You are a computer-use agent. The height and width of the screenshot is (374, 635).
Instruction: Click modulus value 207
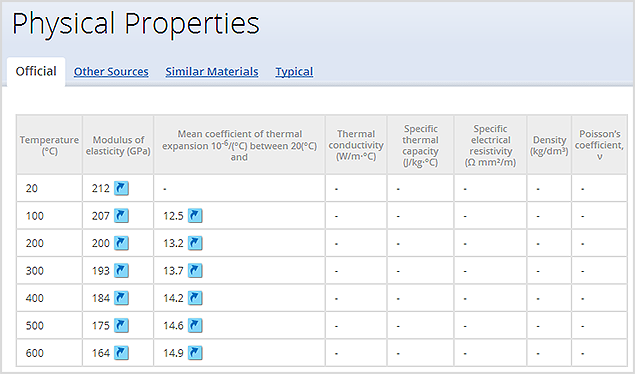(x=100, y=216)
